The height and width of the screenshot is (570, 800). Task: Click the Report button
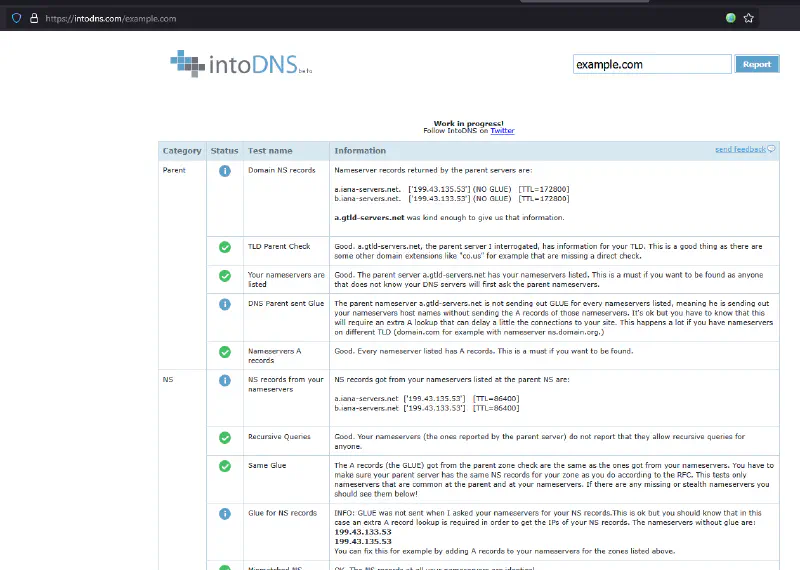(x=757, y=64)
